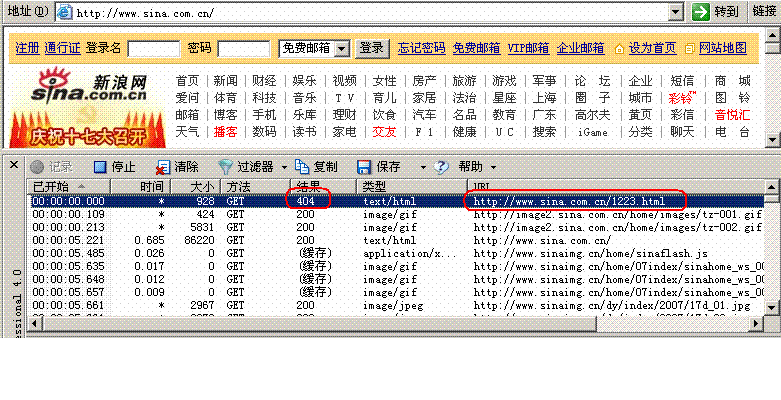This screenshot has width=781, height=400.
Task: Click the page scrollbar up arrow
Action: [x=772, y=35]
